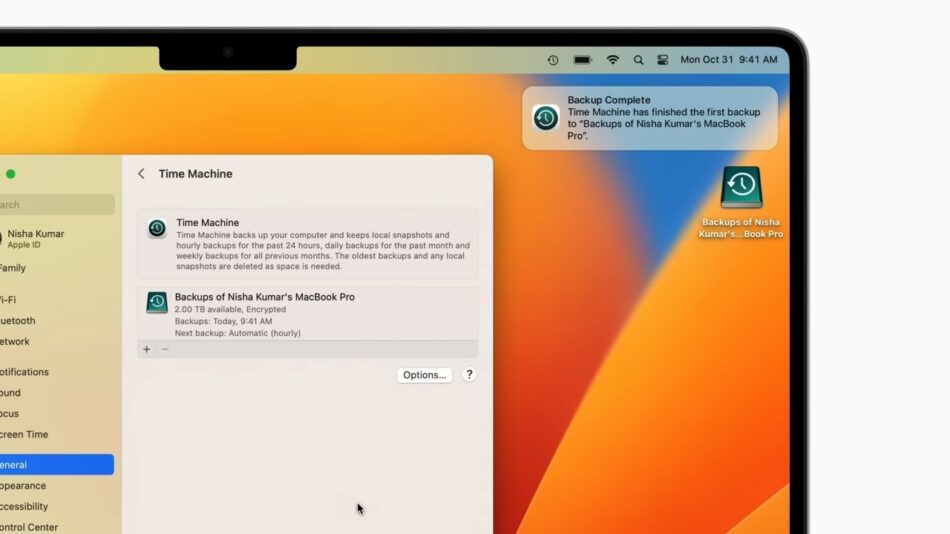This screenshot has width=950, height=534.
Task: Open Control Center from menu bar
Action: pyautogui.click(x=663, y=60)
